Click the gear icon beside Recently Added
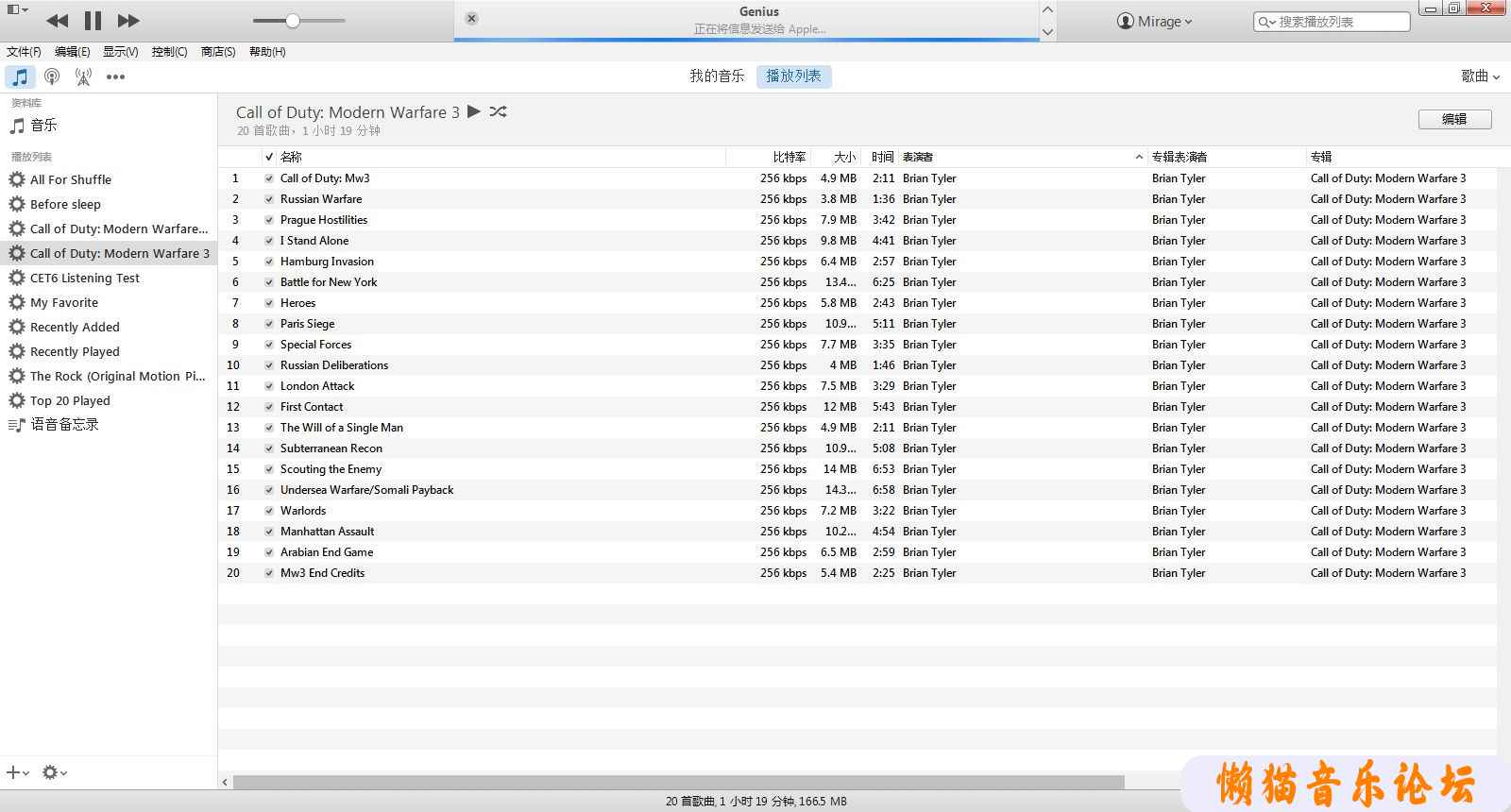The height and width of the screenshot is (812, 1511). coord(17,327)
